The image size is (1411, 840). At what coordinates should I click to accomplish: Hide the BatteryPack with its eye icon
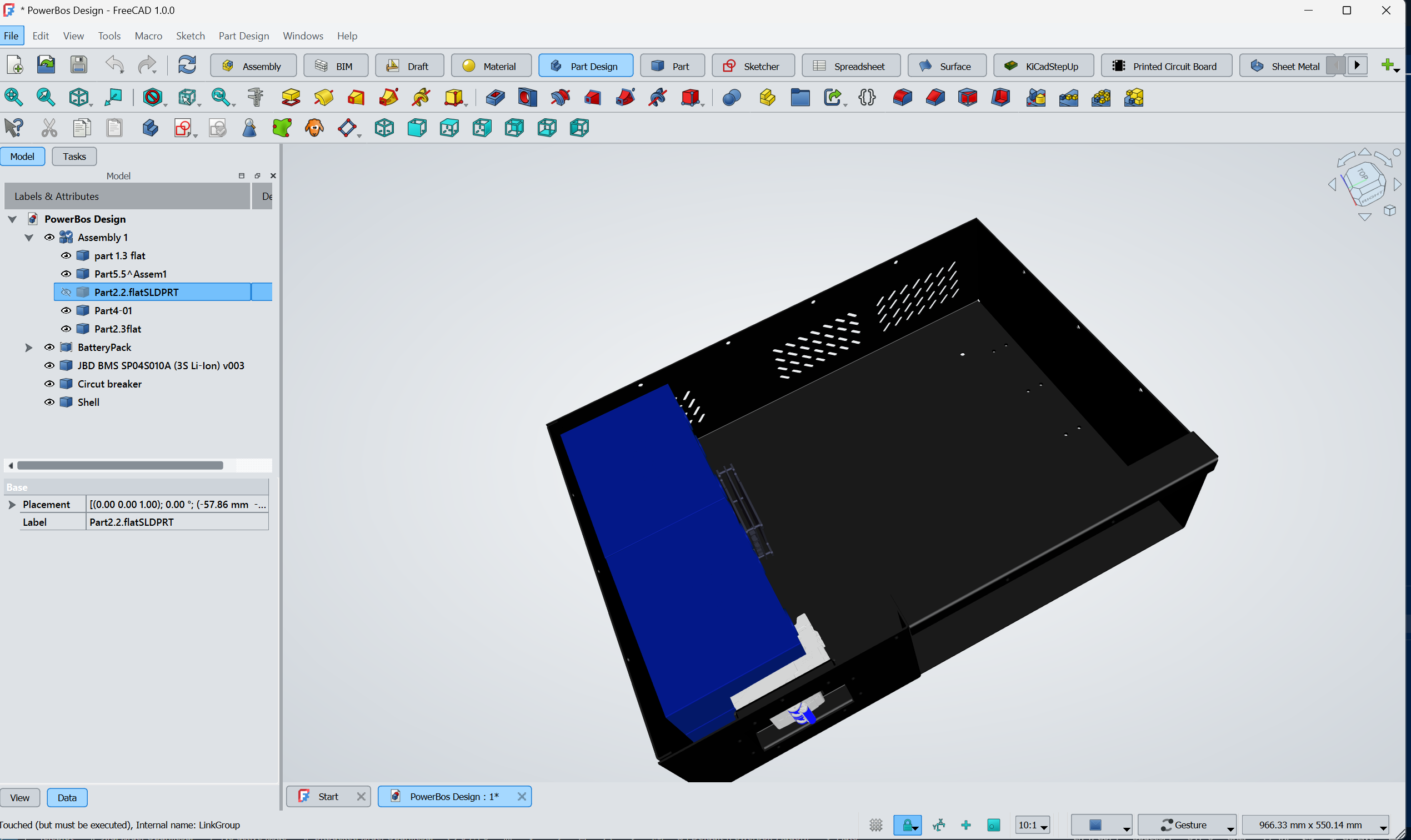pos(49,347)
